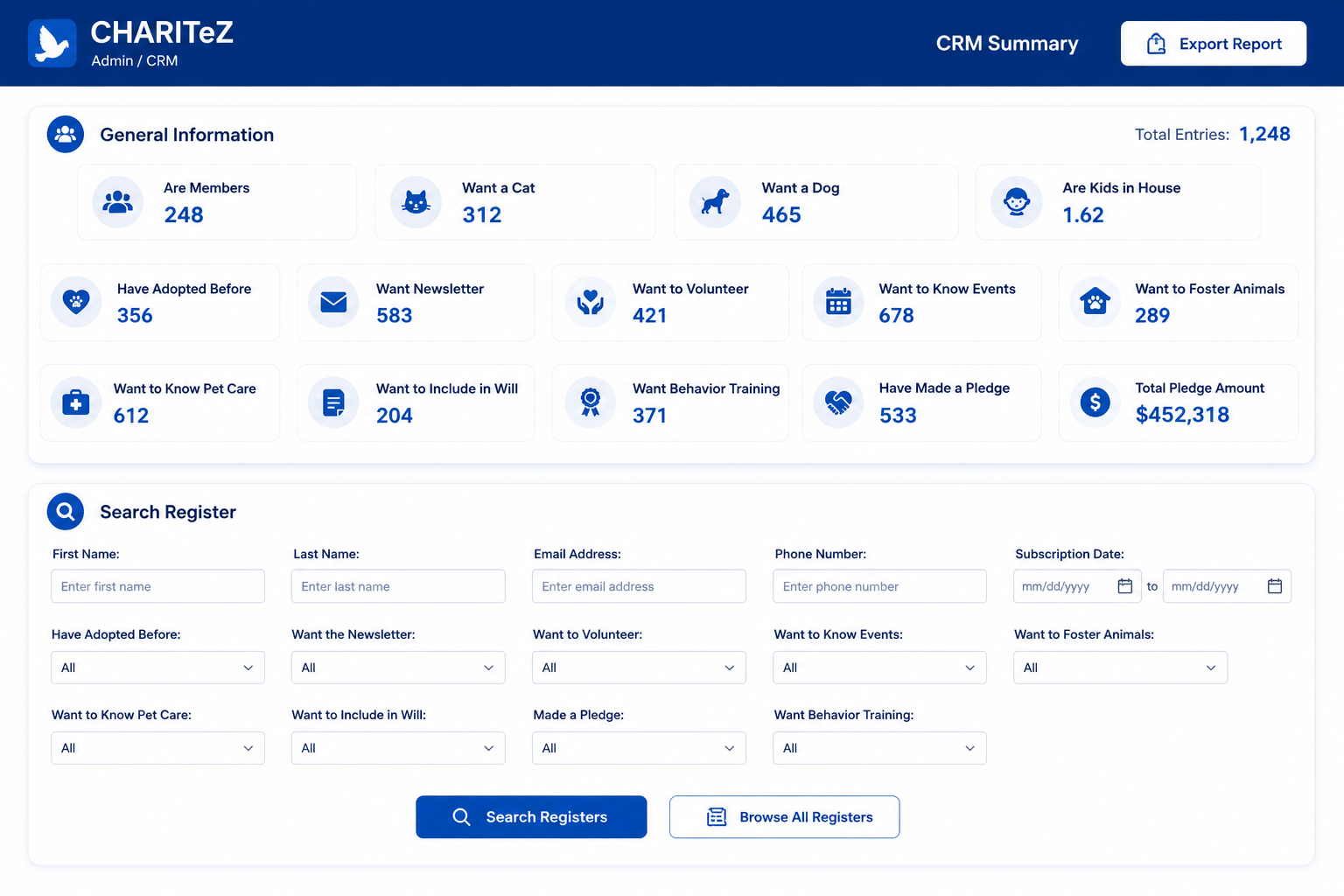The width and height of the screenshot is (1344, 896).
Task: Click the Have Made a Pledge handshake icon
Action: click(838, 402)
